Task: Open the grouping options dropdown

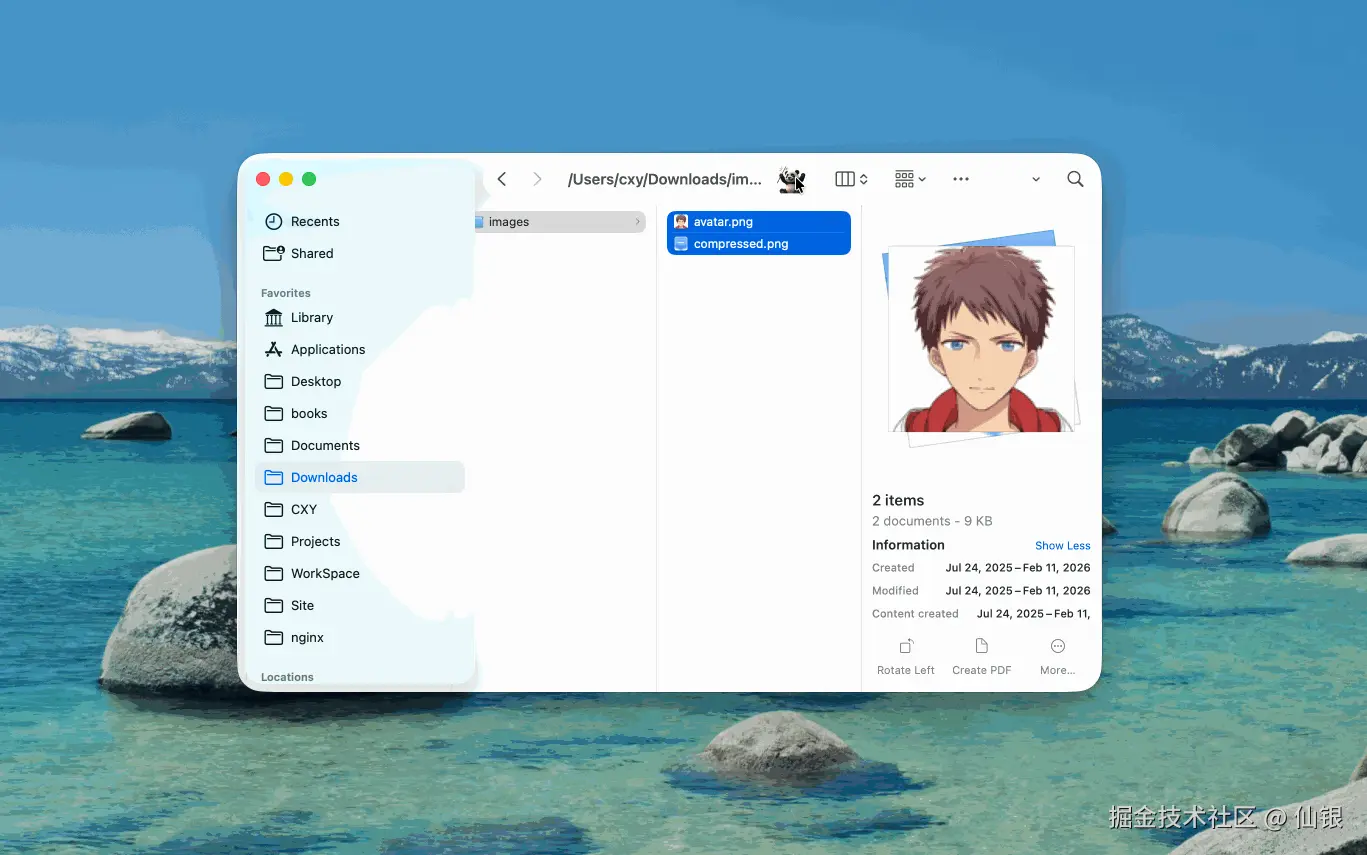Action: [908, 179]
